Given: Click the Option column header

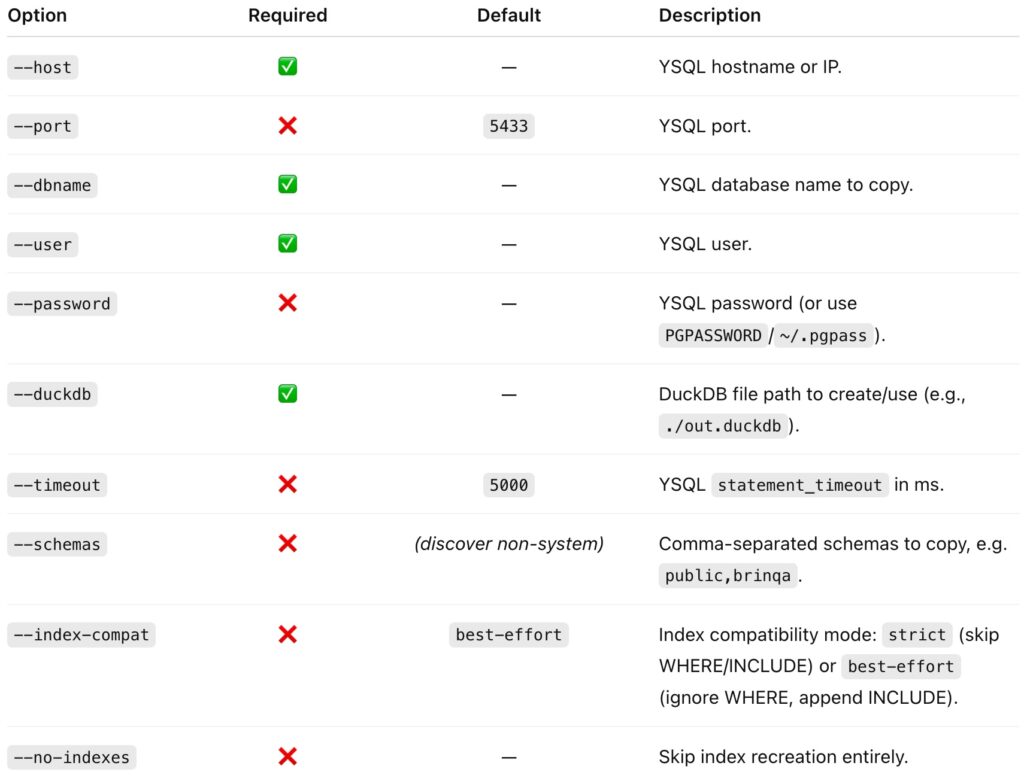Looking at the screenshot, I should click(37, 16).
